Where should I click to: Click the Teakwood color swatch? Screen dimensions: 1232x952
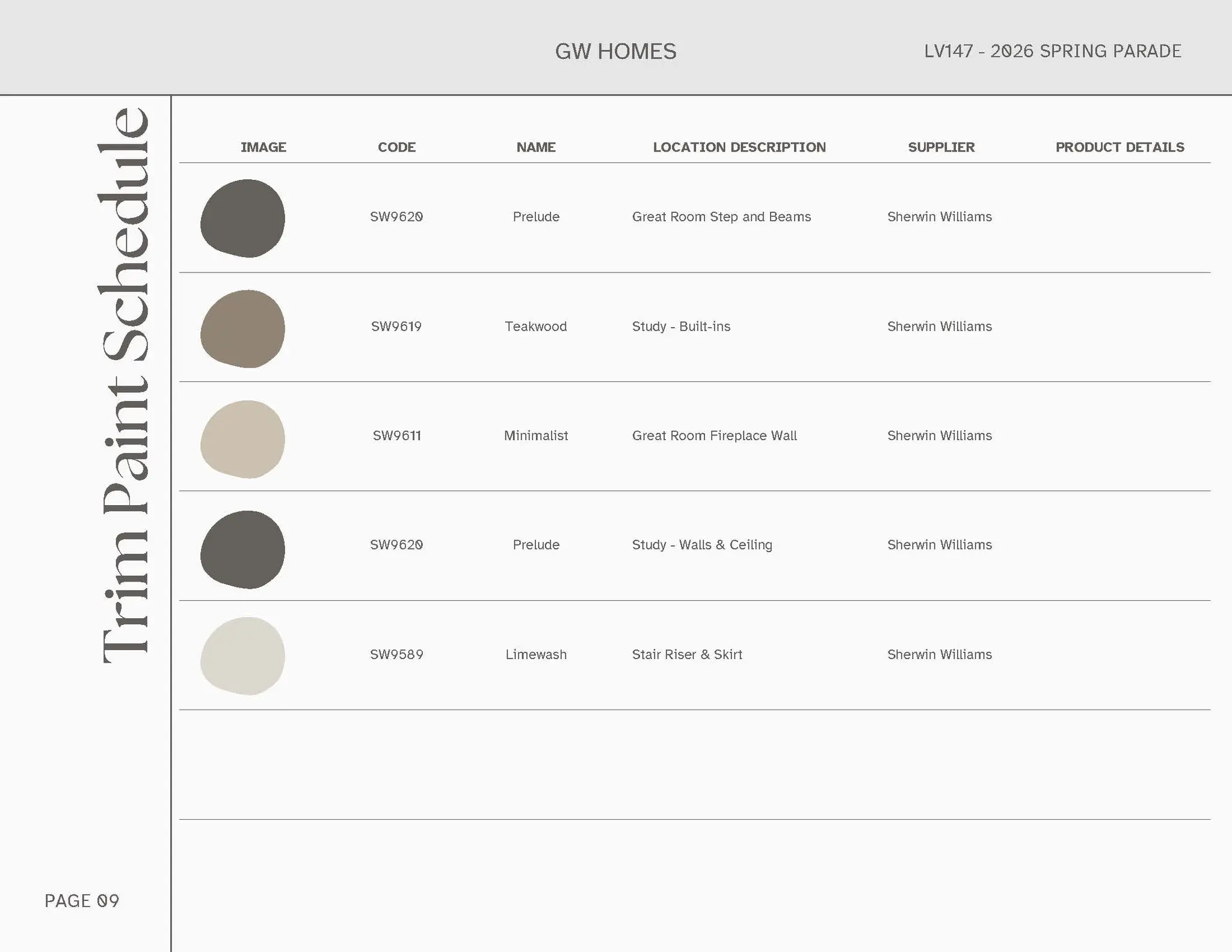[x=242, y=329]
